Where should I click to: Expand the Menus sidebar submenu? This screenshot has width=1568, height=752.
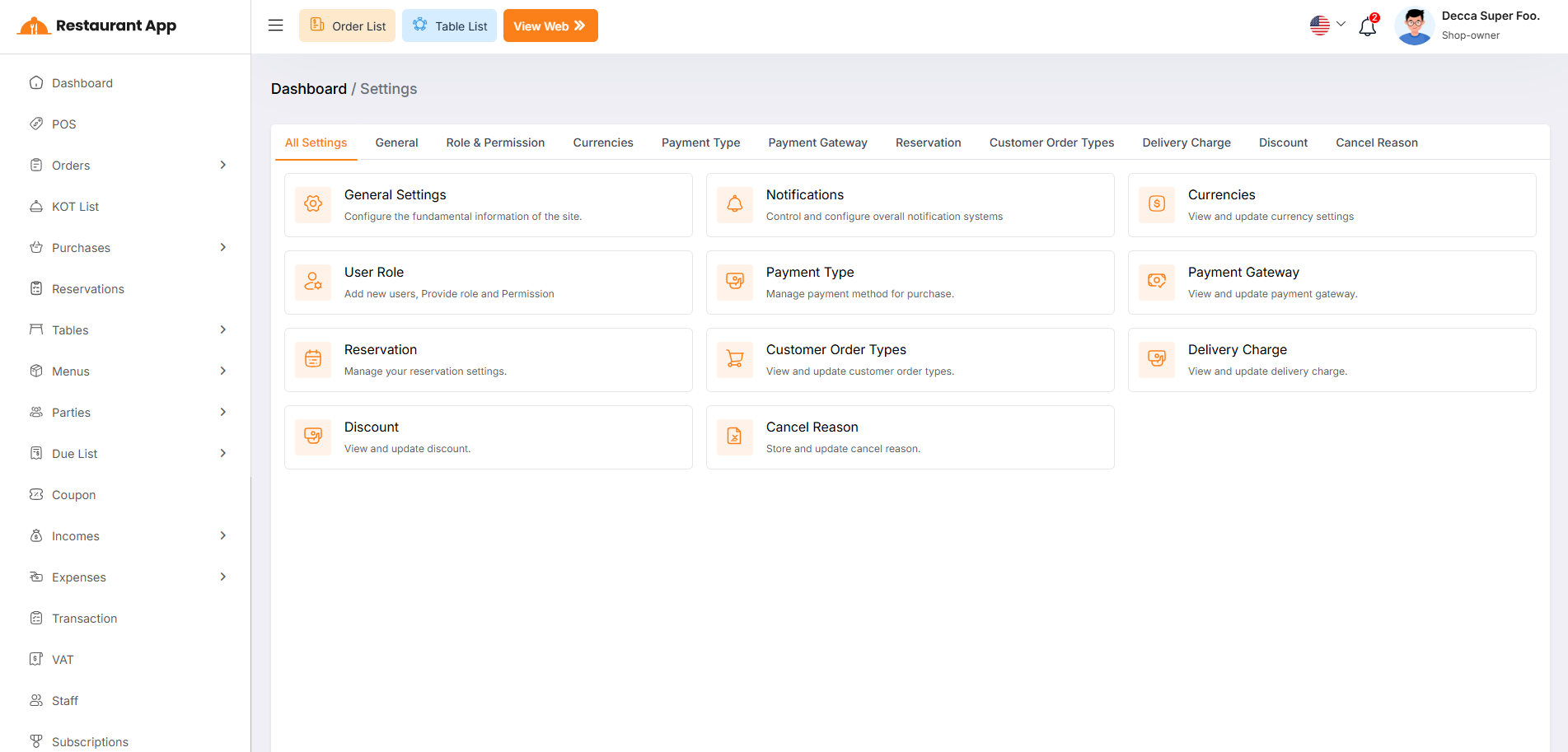point(222,371)
